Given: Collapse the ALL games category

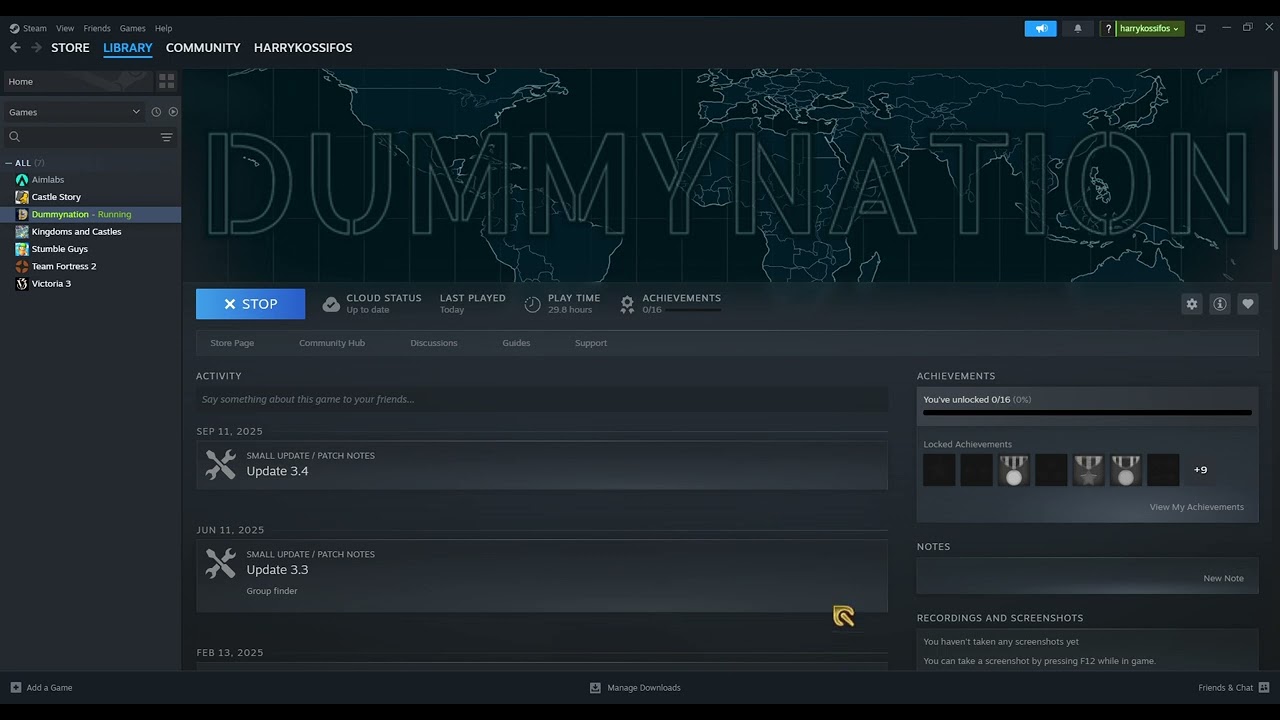Looking at the screenshot, I should [x=9, y=163].
